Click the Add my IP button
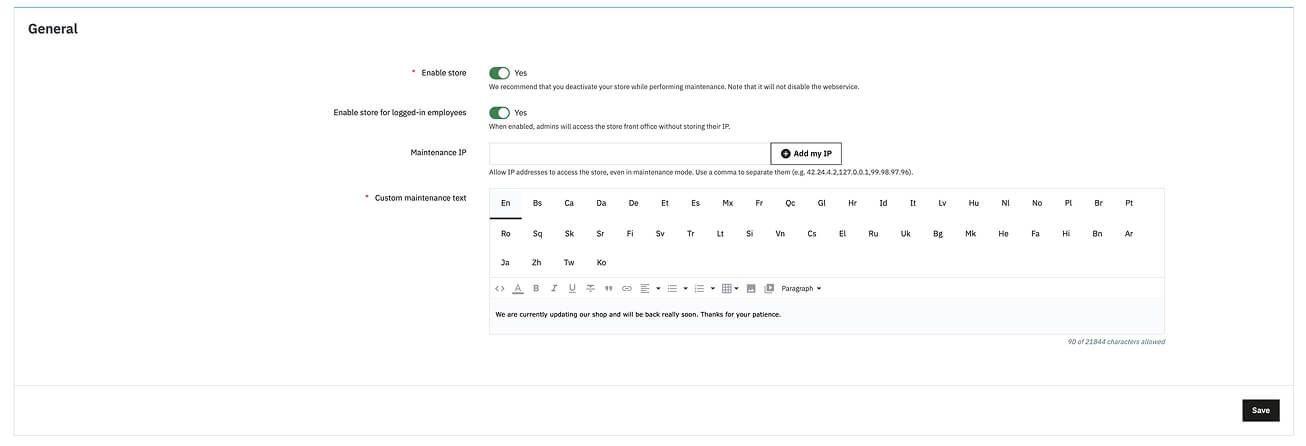The image size is (1306, 446). click(x=806, y=154)
